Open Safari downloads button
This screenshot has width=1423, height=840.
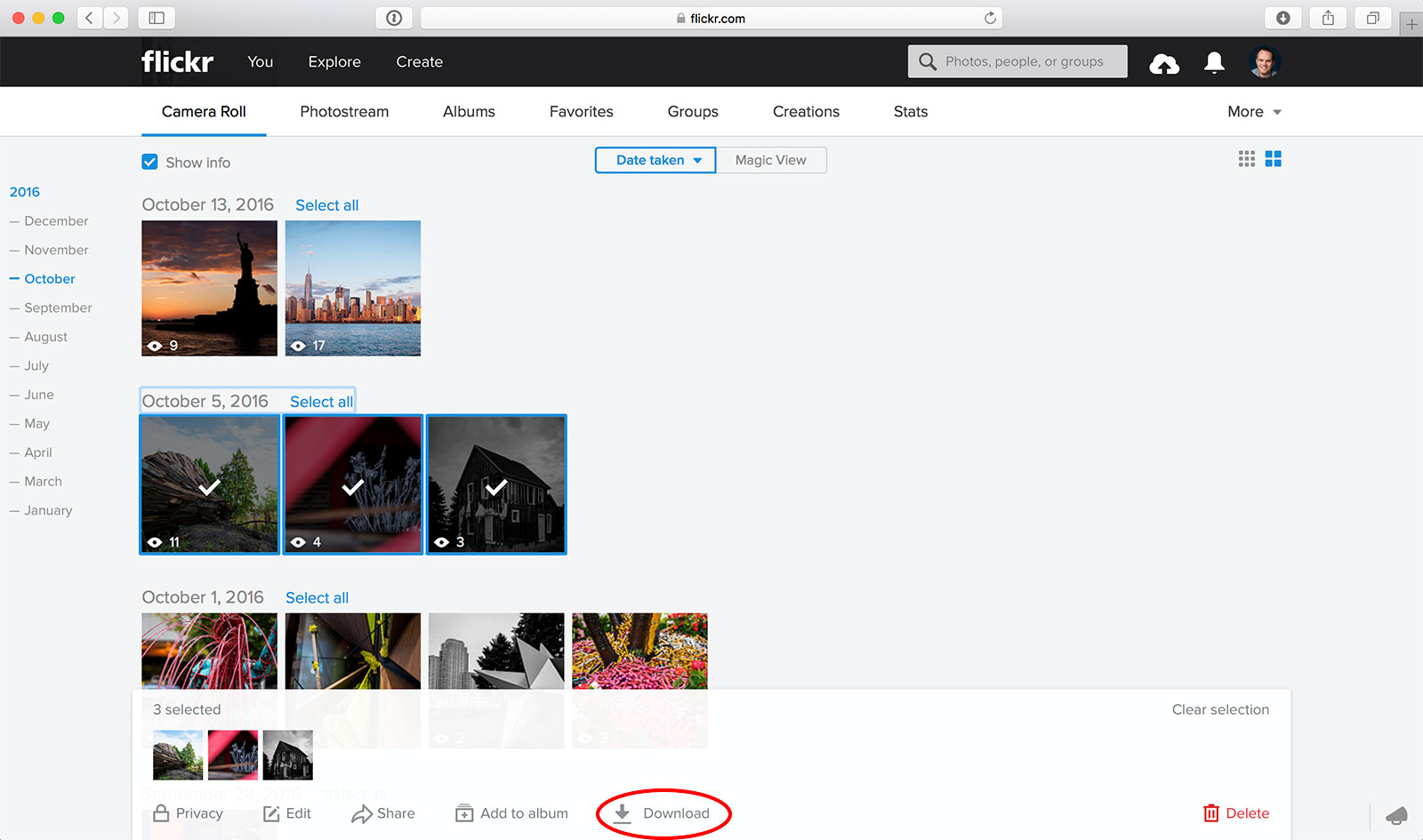tap(1283, 18)
